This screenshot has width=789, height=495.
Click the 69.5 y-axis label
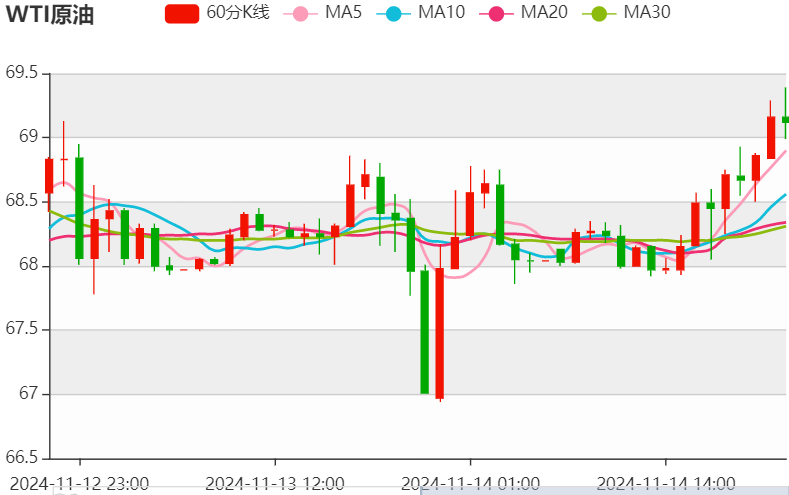point(22,73)
